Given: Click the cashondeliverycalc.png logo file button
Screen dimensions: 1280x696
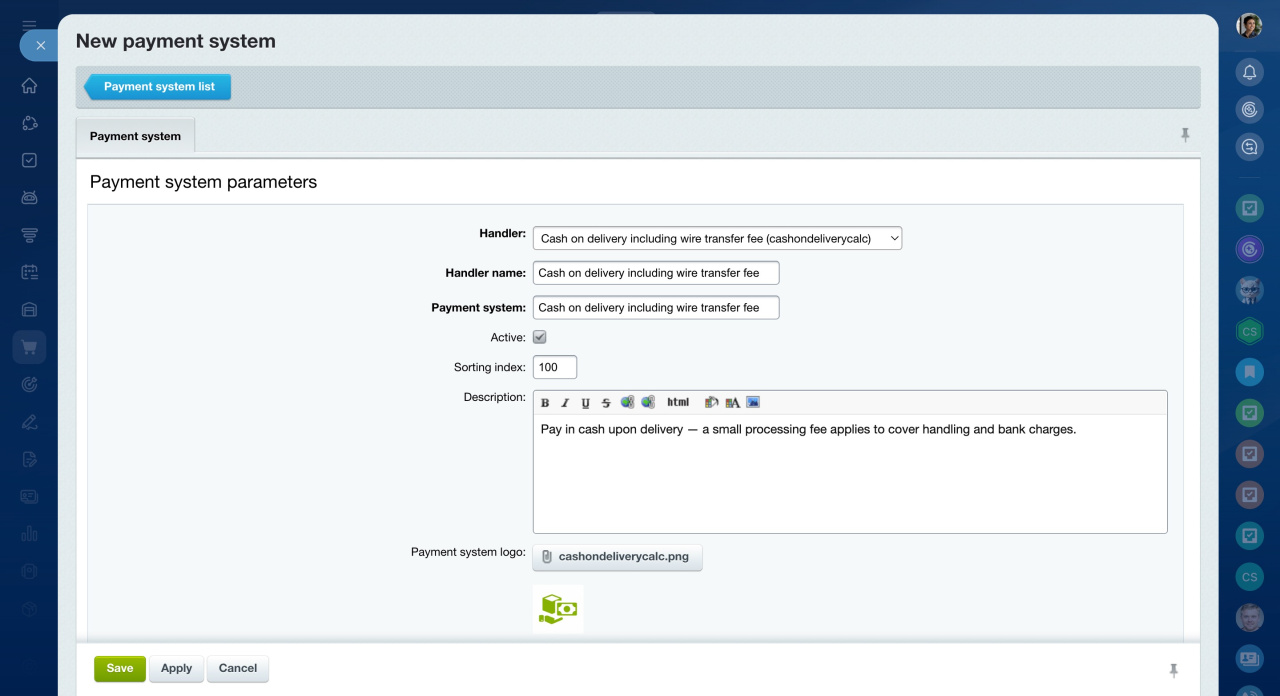Looking at the screenshot, I should [617, 557].
